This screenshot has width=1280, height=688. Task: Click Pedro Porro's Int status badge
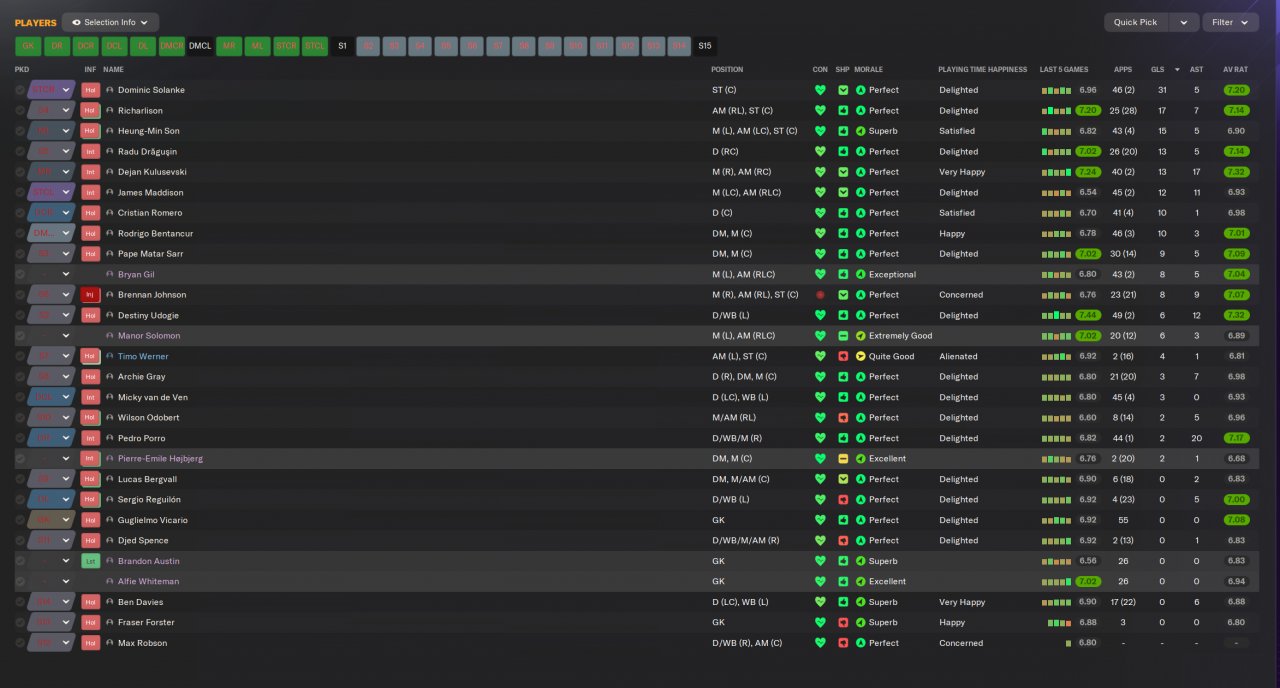click(90, 438)
